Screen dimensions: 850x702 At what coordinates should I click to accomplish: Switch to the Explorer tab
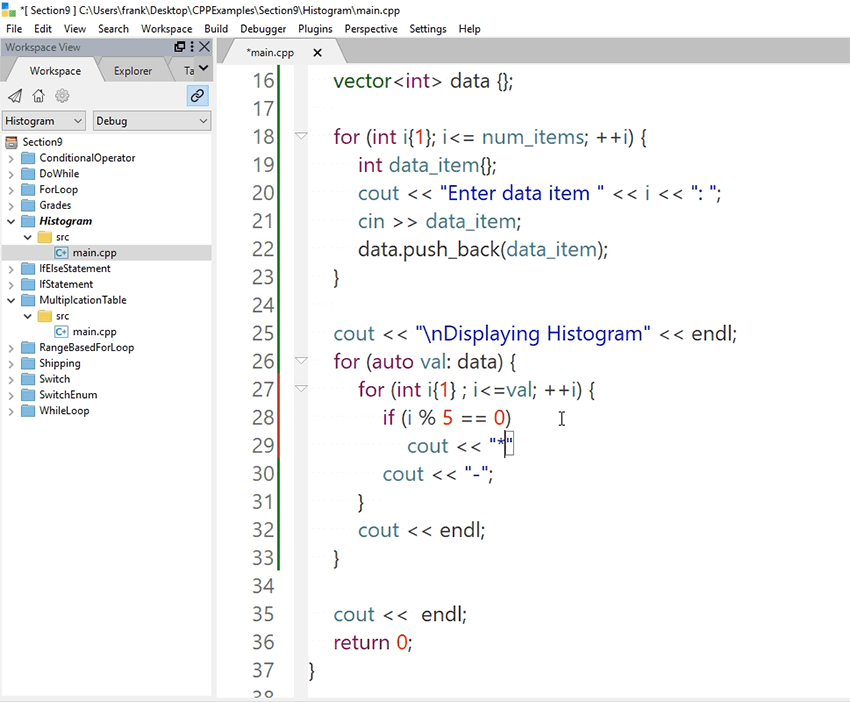pos(133,71)
